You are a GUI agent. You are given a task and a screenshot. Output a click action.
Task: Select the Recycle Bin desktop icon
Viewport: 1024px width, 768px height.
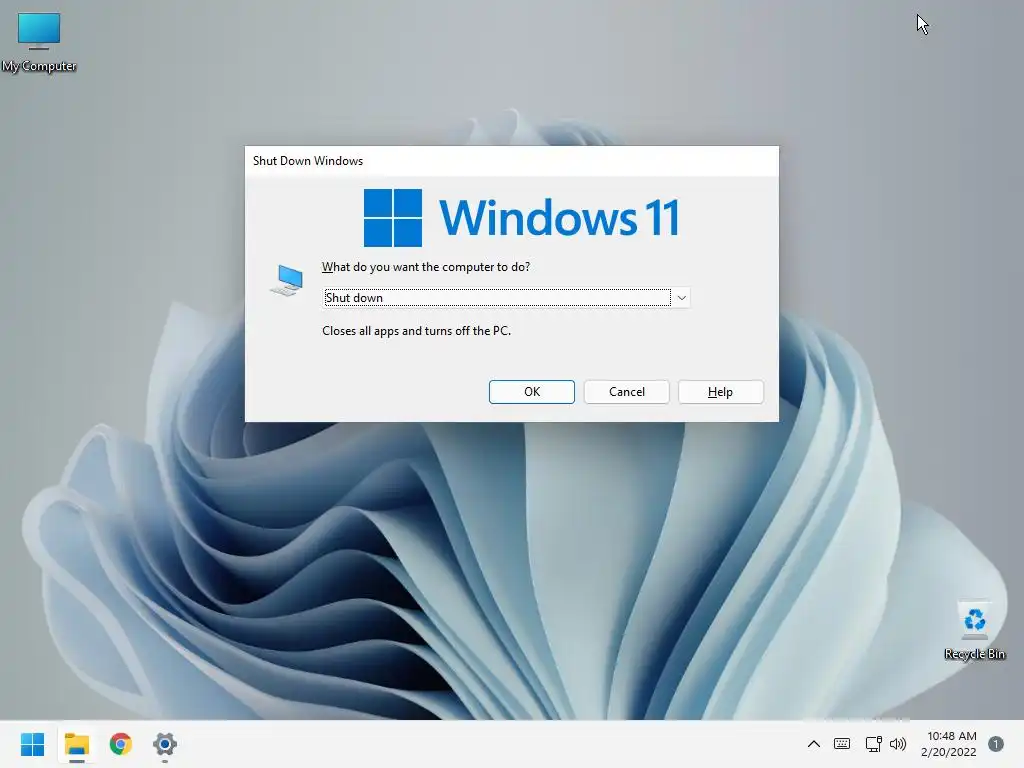tap(974, 630)
